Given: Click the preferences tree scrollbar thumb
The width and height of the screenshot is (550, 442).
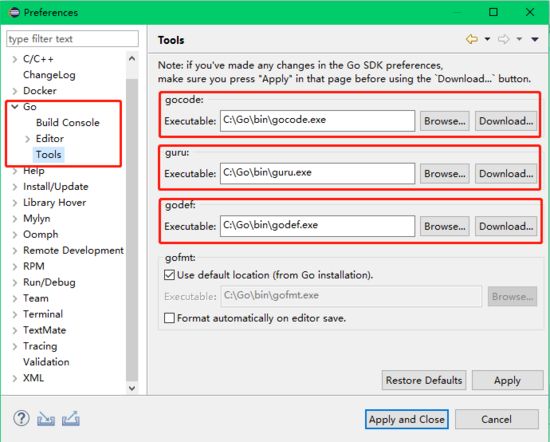Looking at the screenshot, I should click(x=132, y=230).
